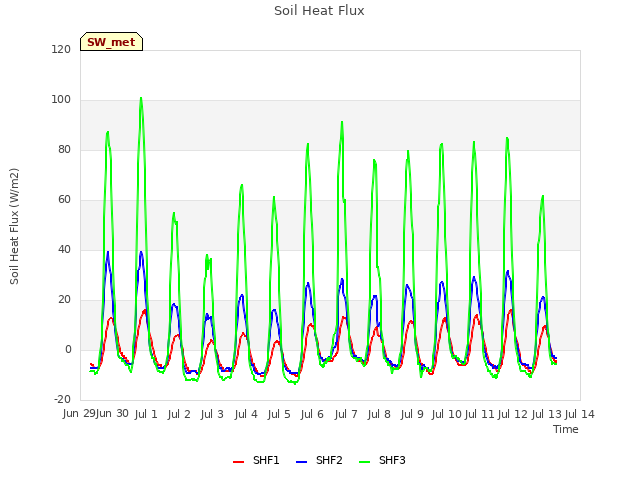The width and height of the screenshot is (640, 480).
Task: Click the Time axis label
Action: pos(566,429)
